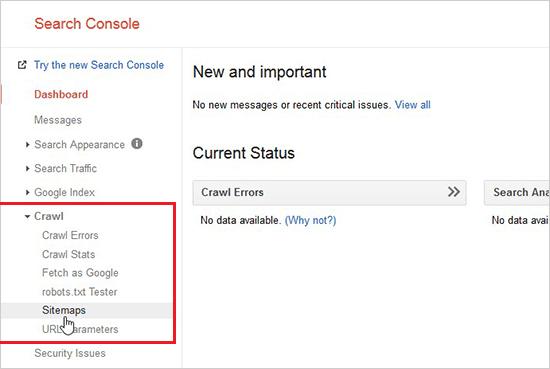The width and height of the screenshot is (550, 369).
Task: Click the Why not? link
Action: (x=310, y=220)
